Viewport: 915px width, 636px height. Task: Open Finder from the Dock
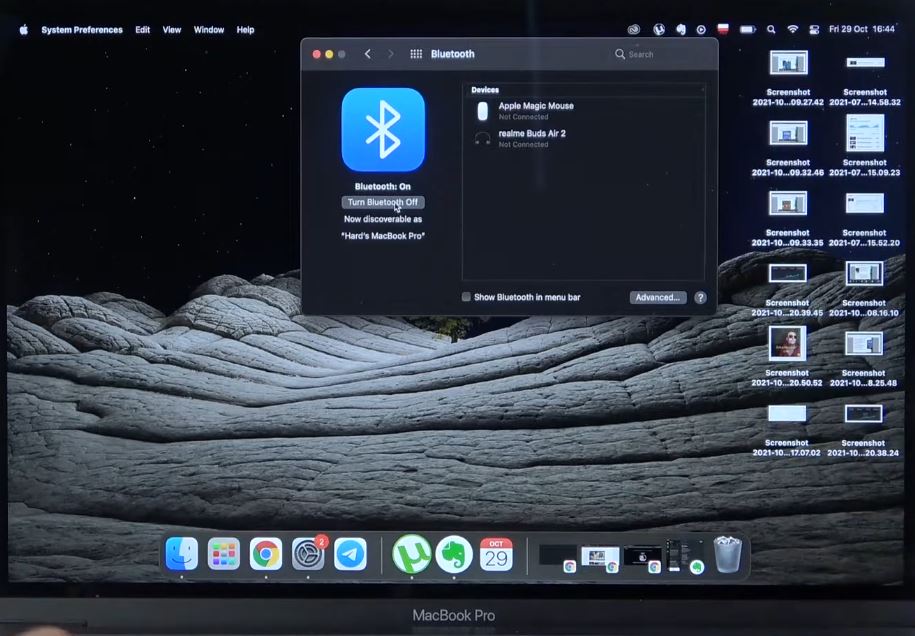pyautogui.click(x=181, y=553)
